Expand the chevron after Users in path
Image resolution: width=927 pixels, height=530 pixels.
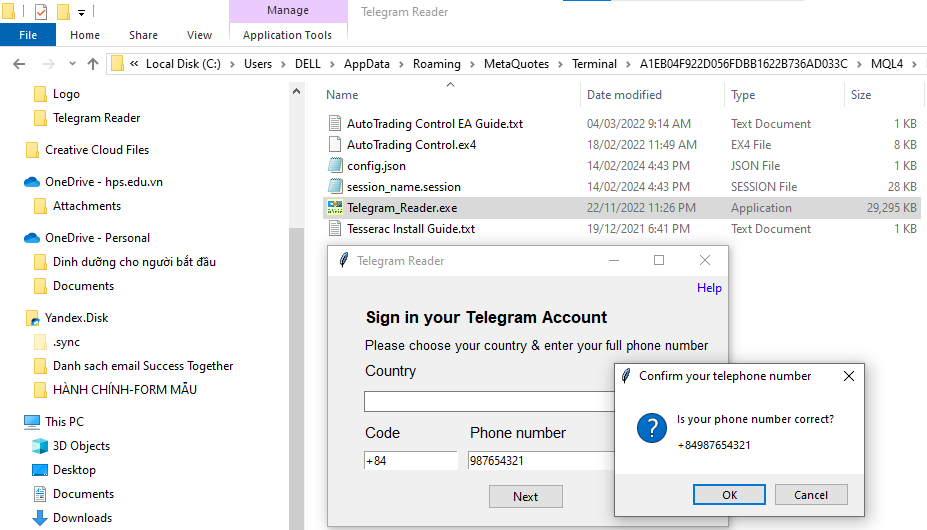pyautogui.click(x=283, y=64)
